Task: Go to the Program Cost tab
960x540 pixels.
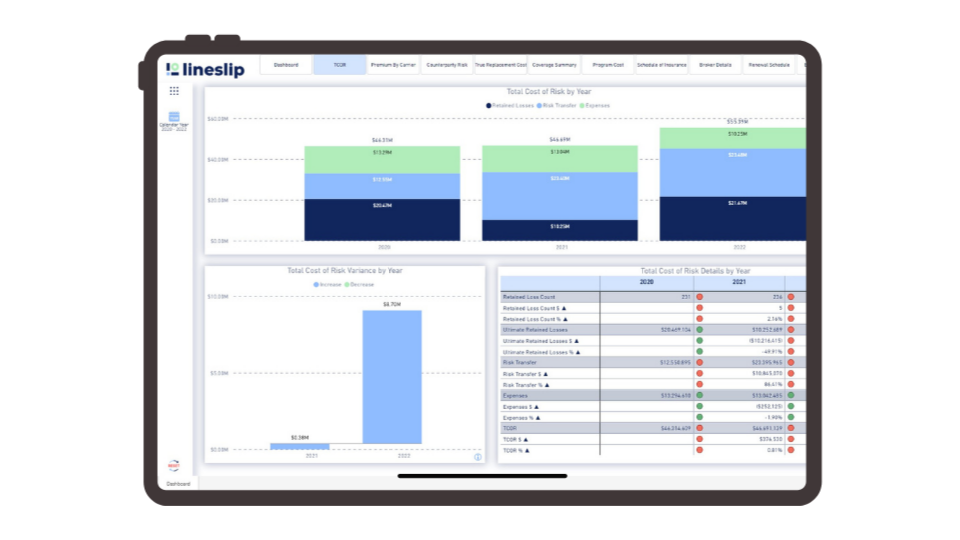Action: click(x=608, y=65)
